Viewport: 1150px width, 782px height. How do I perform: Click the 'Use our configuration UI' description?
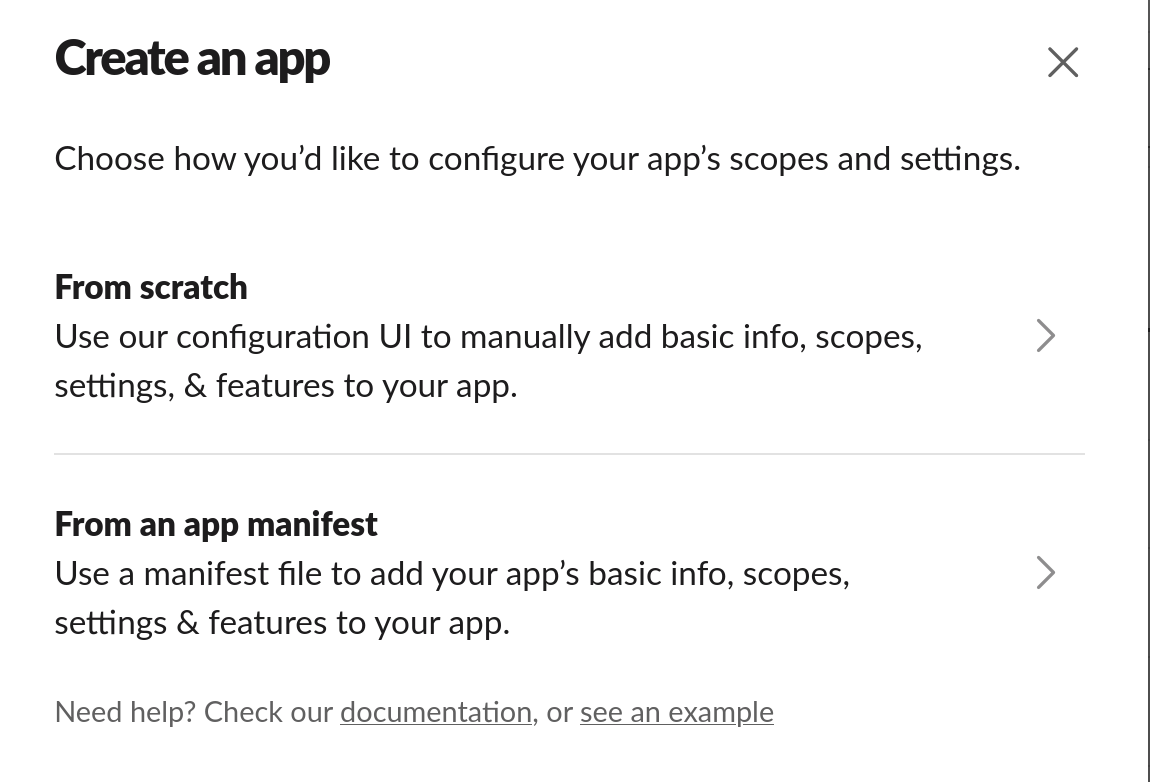point(488,337)
